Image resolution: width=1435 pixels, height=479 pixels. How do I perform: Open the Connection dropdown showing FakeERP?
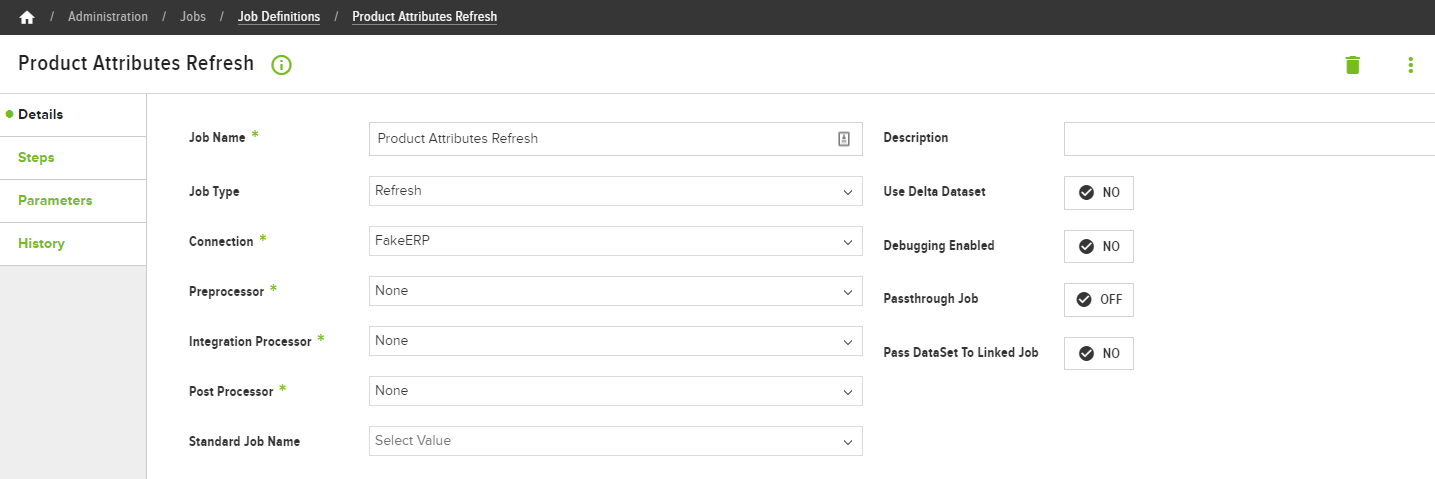point(616,241)
